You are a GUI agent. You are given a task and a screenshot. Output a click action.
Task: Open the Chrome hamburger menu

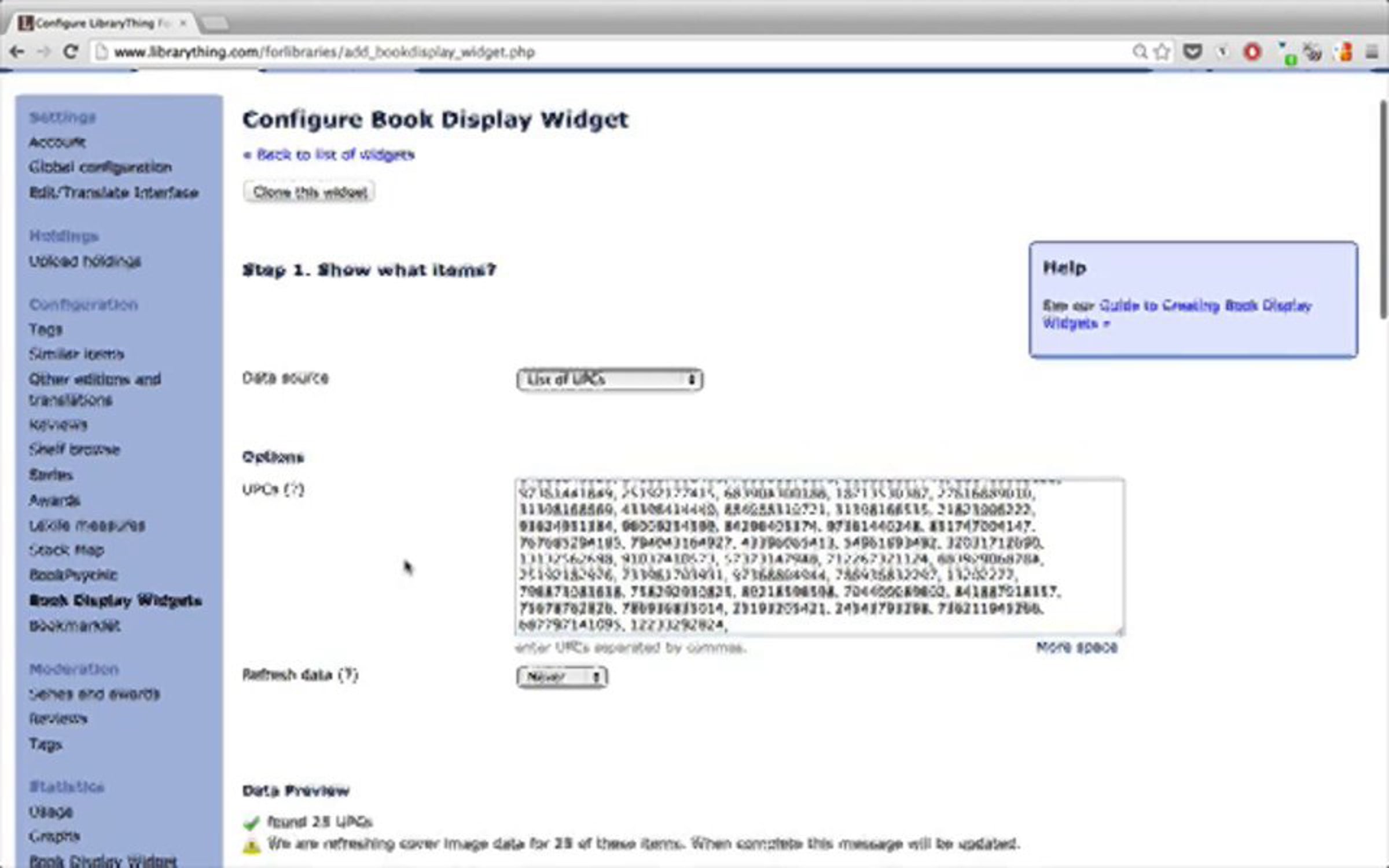click(x=1372, y=52)
